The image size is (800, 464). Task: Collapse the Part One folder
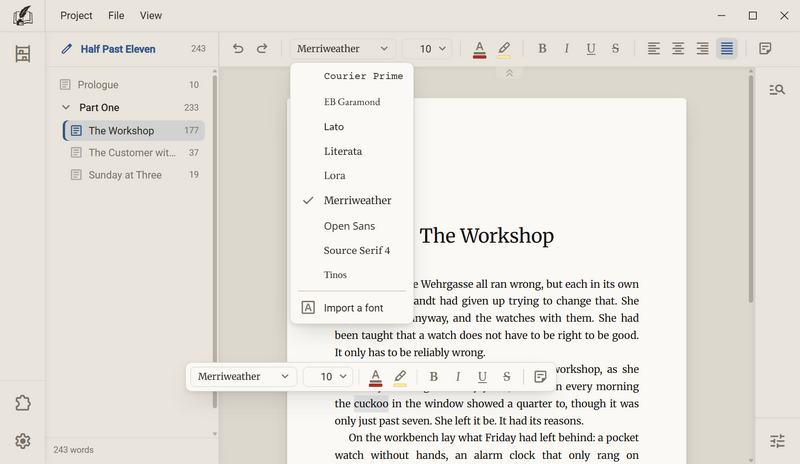coord(66,107)
